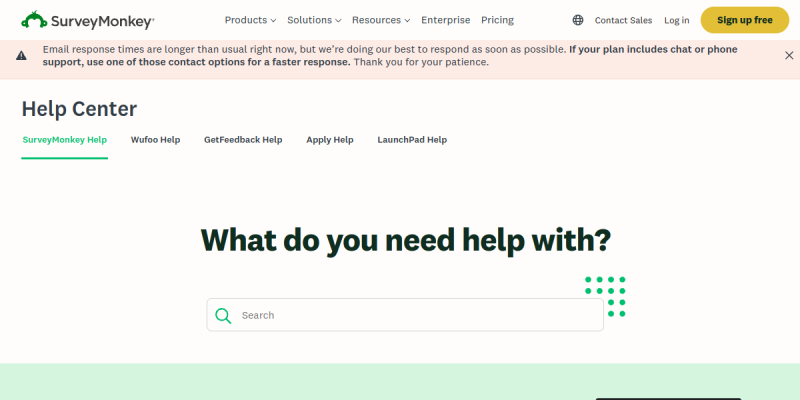The height and width of the screenshot is (400, 800).
Task: Click the 'What do you need help with?' heading
Action: point(406,240)
